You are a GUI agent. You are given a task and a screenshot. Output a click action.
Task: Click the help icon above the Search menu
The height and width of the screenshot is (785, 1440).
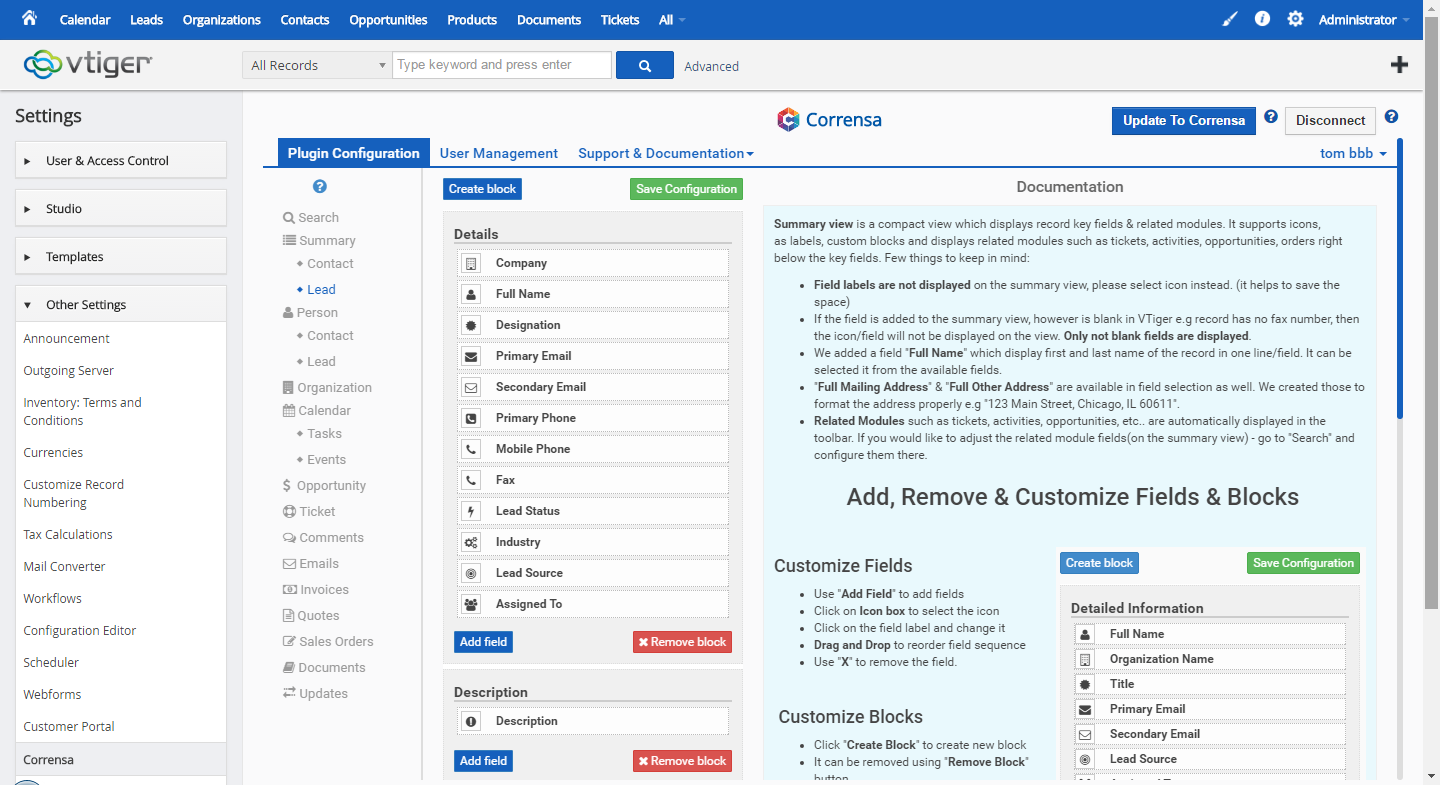click(320, 187)
